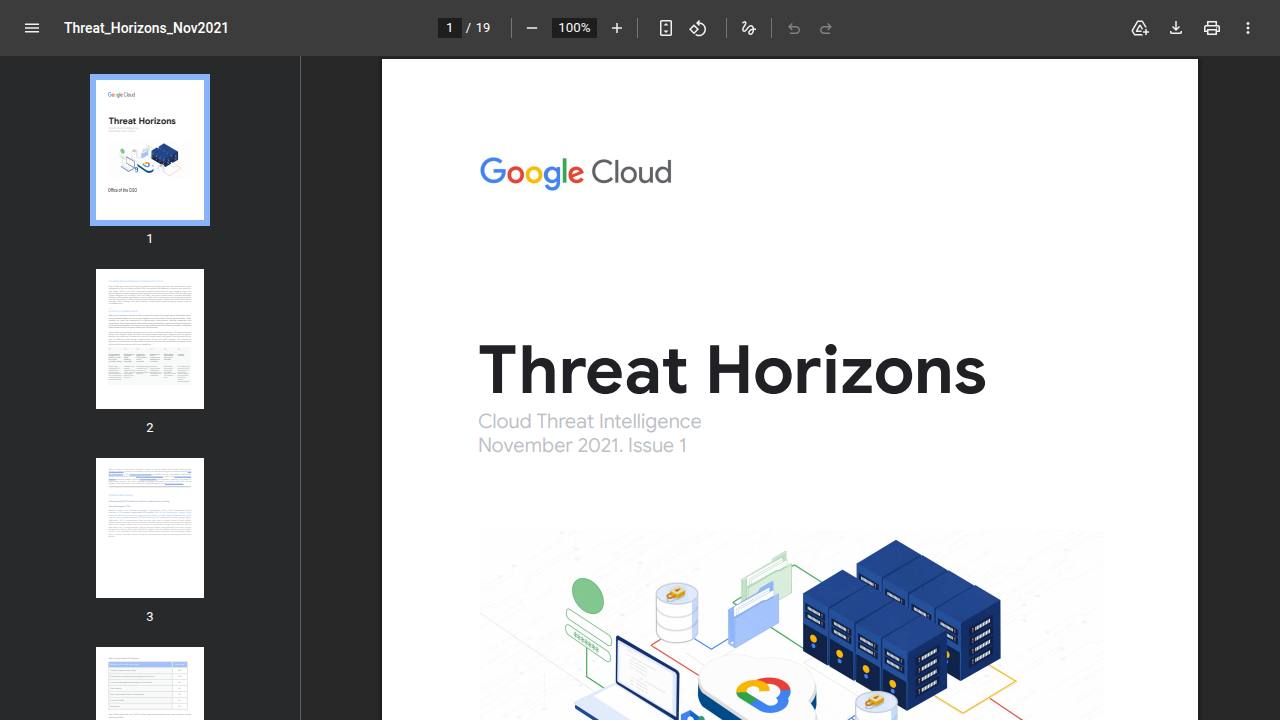1280x720 pixels.
Task: Click the page number input field
Action: click(450, 28)
